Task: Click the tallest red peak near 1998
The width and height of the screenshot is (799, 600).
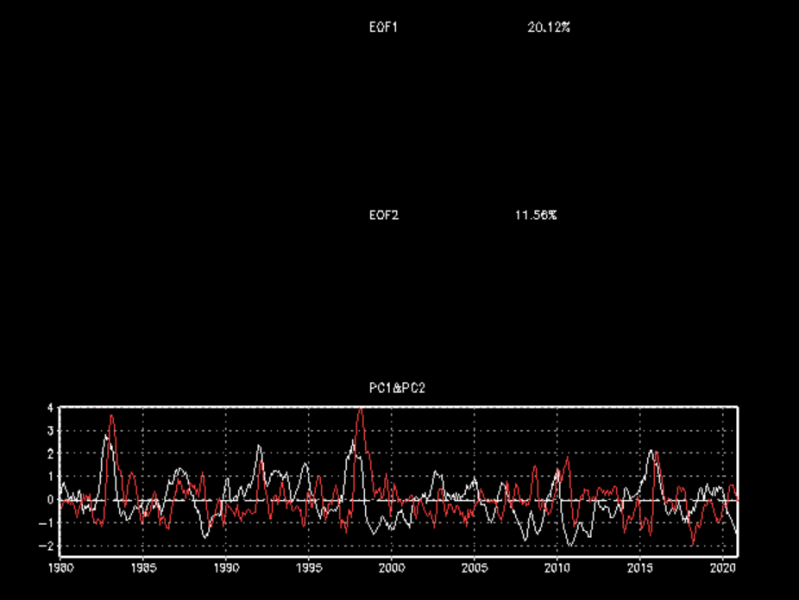Action: 360,409
